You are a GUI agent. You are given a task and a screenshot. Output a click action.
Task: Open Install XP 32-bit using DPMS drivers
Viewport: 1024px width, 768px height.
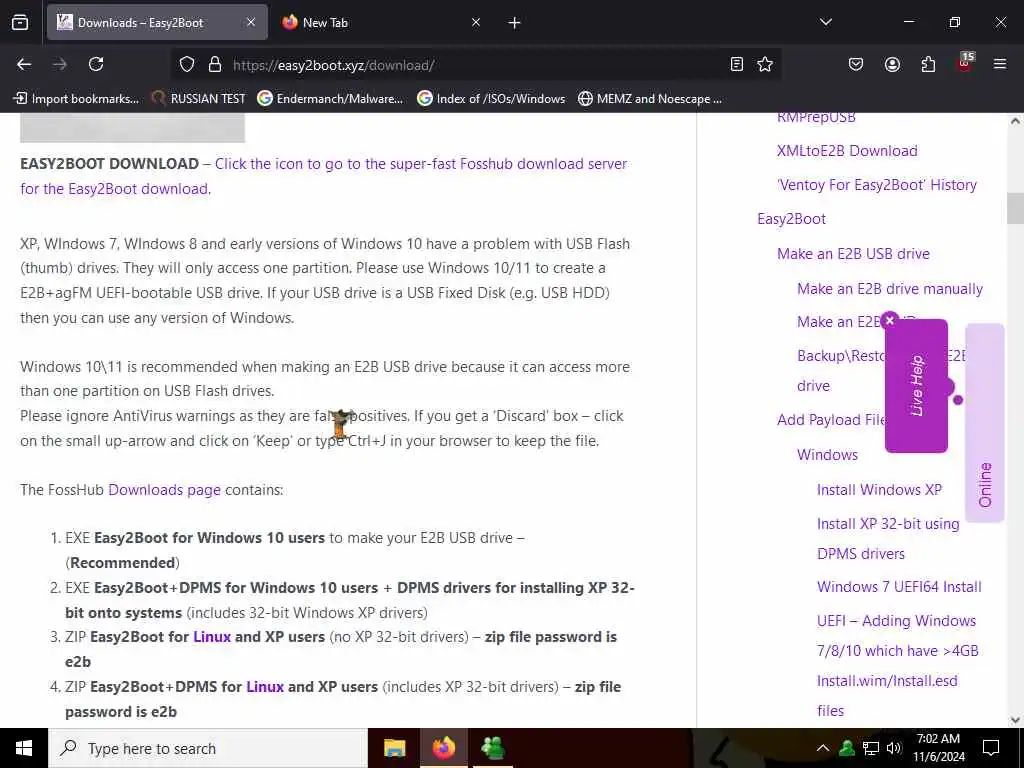coord(888,539)
